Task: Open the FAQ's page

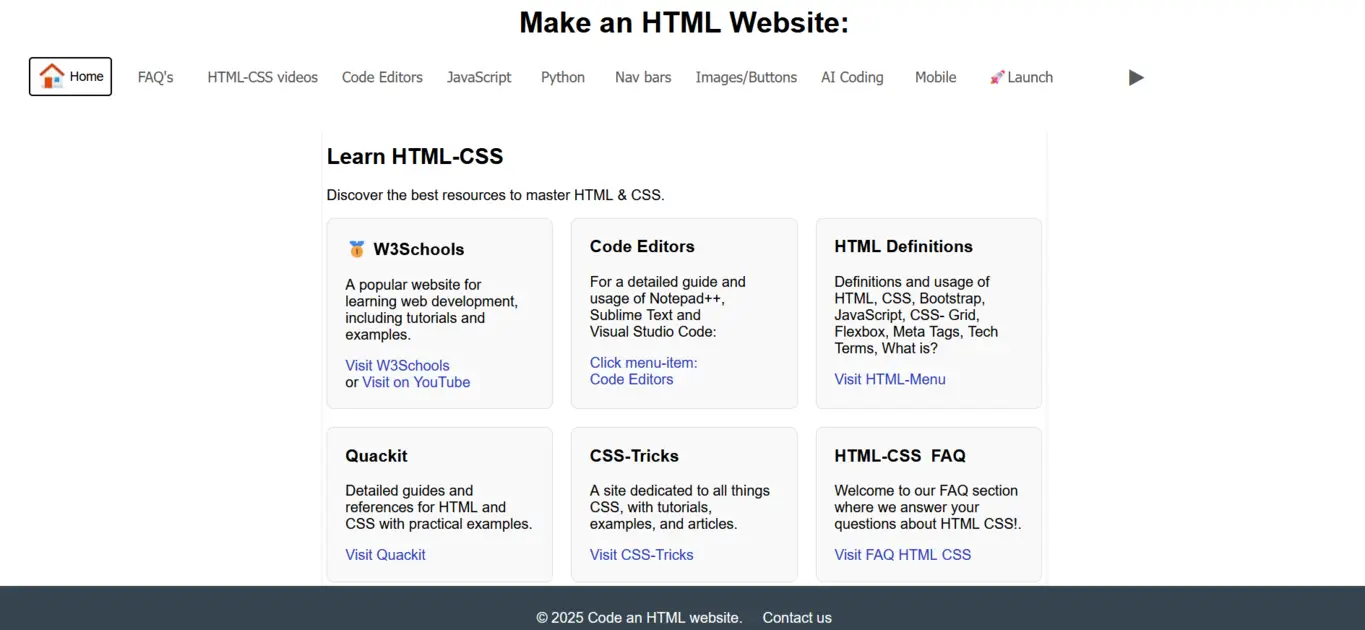Action: pyautogui.click(x=155, y=77)
